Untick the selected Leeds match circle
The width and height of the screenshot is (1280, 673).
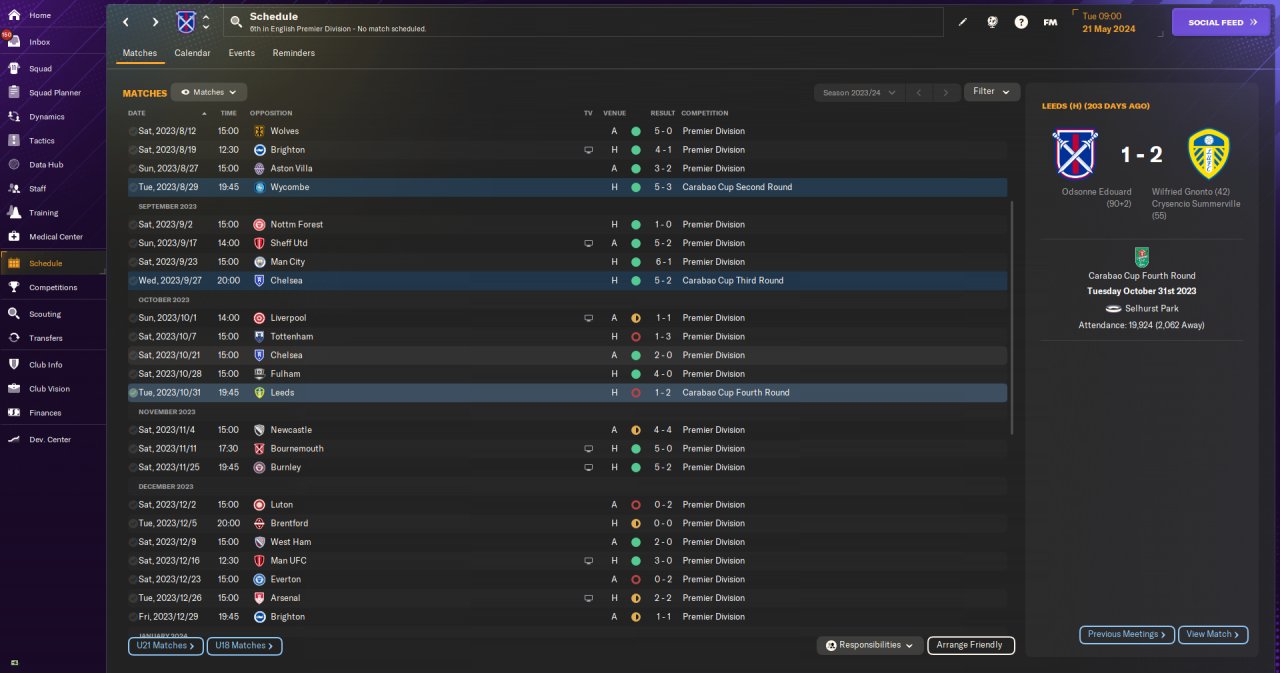pos(133,393)
